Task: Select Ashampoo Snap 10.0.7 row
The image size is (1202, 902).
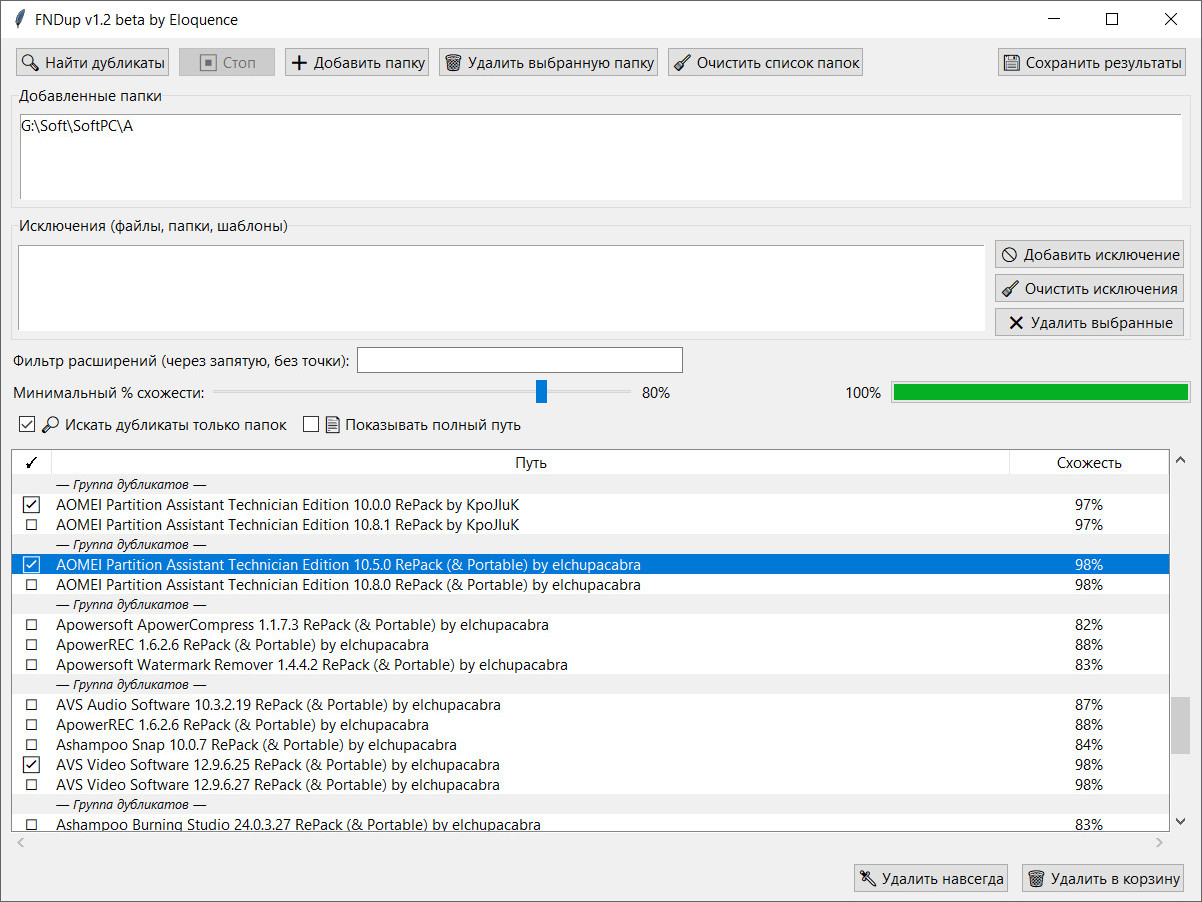Action: tap(589, 745)
